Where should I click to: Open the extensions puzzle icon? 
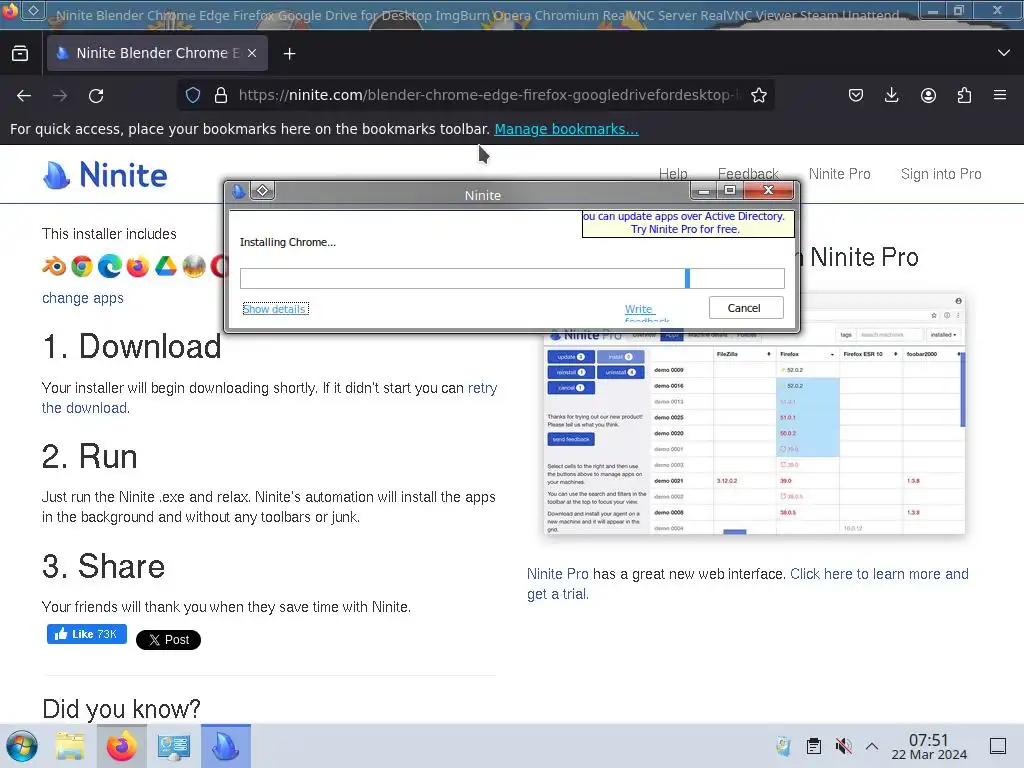coord(964,95)
